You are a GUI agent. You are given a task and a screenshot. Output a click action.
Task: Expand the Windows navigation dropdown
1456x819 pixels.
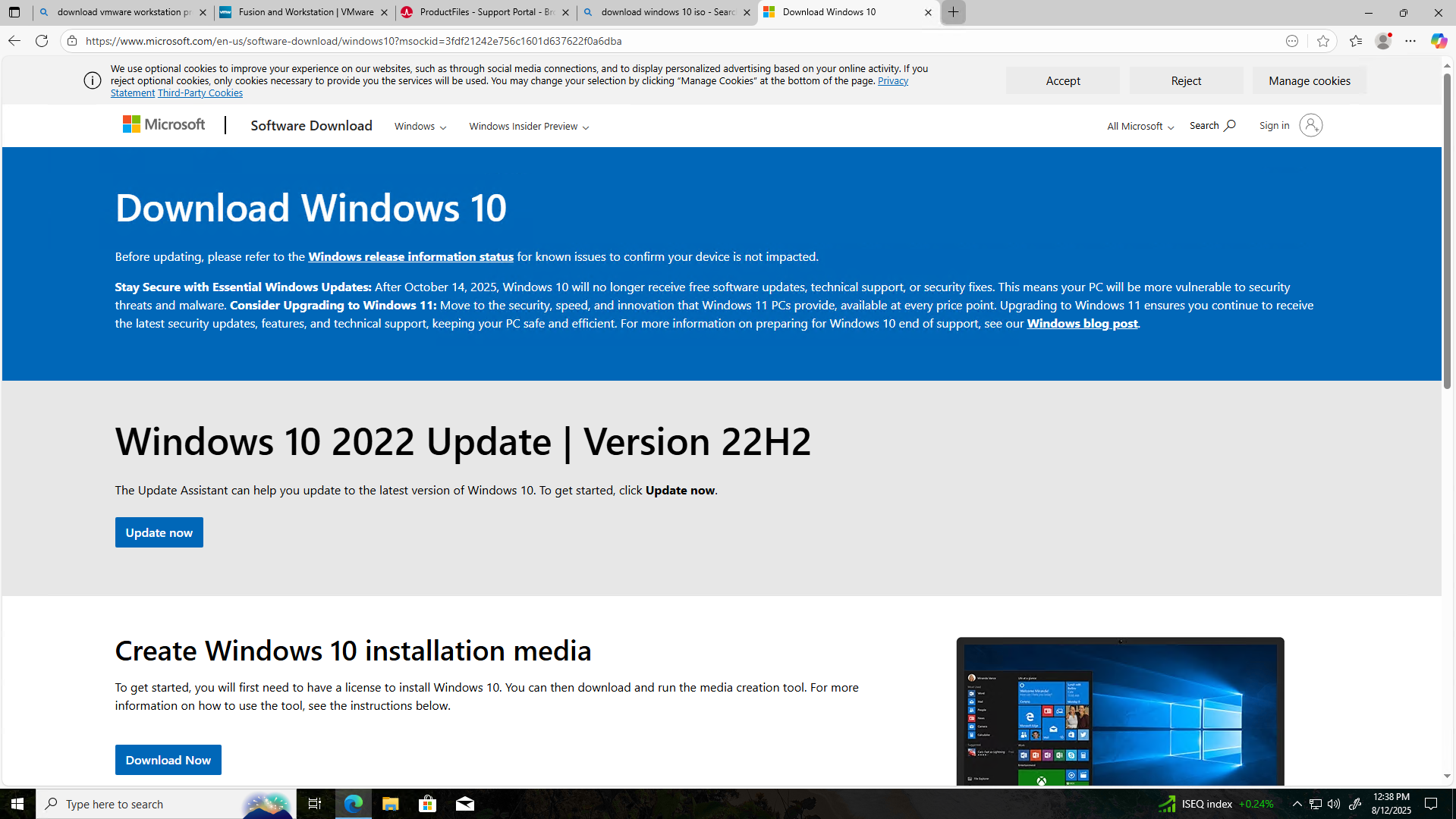[x=420, y=127]
